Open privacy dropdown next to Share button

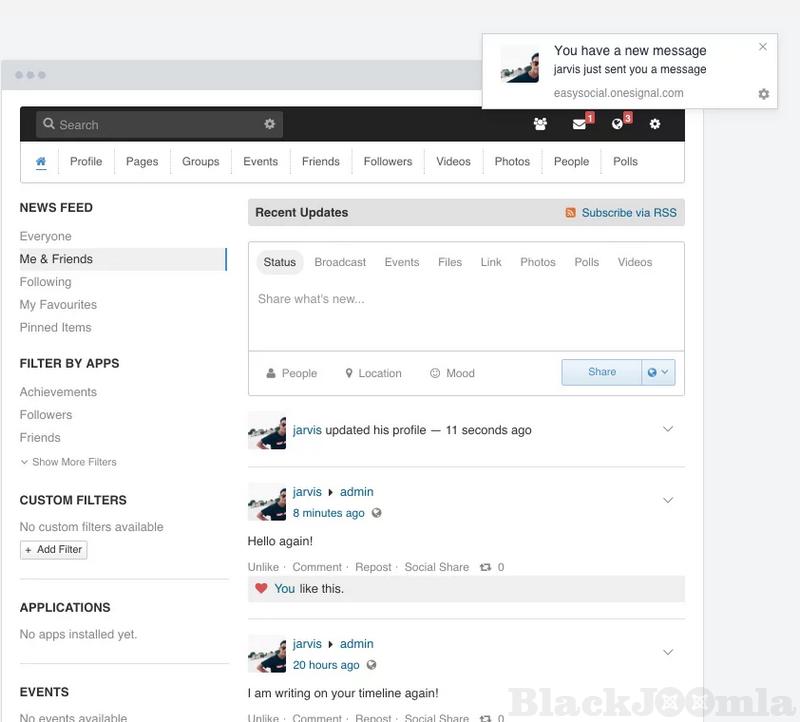pyautogui.click(x=659, y=372)
